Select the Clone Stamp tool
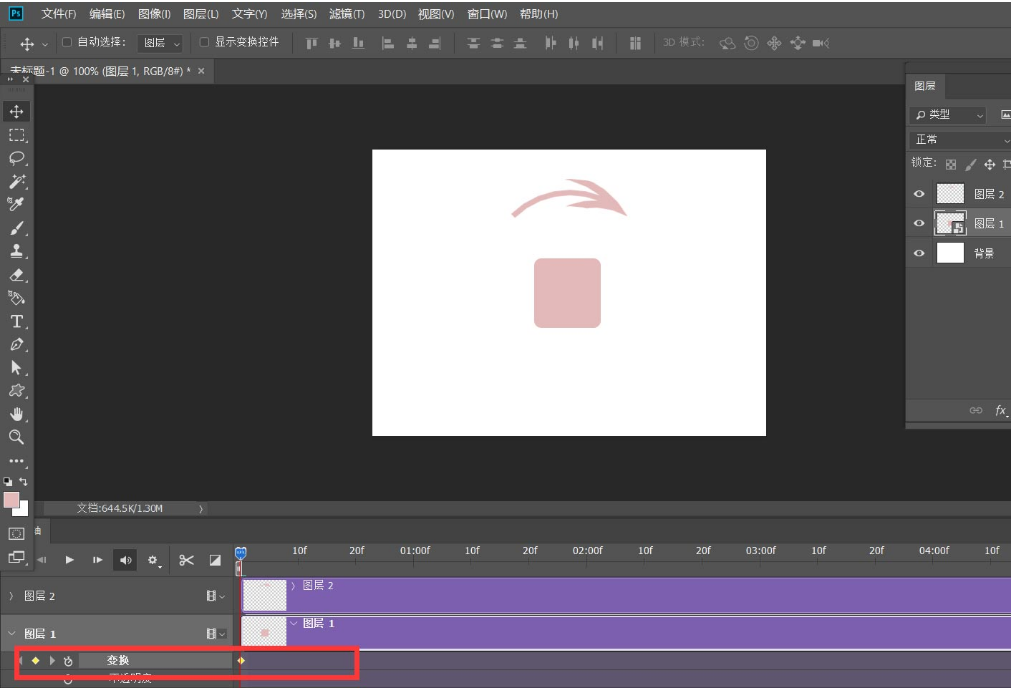The image size is (1013, 689). point(17,251)
